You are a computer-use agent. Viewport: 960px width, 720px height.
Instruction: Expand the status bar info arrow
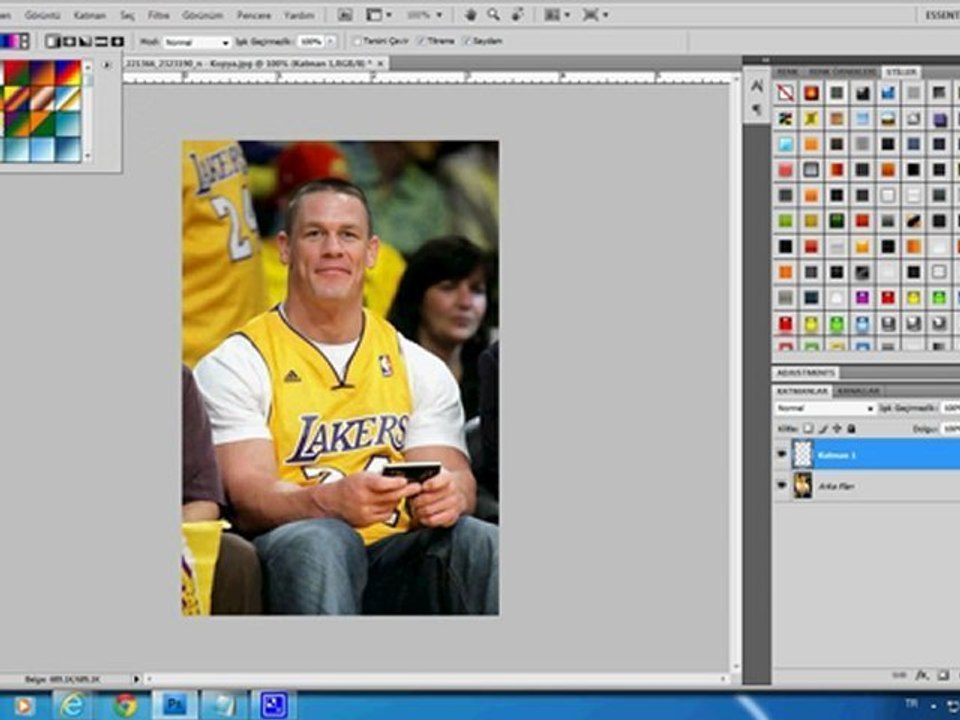136,679
